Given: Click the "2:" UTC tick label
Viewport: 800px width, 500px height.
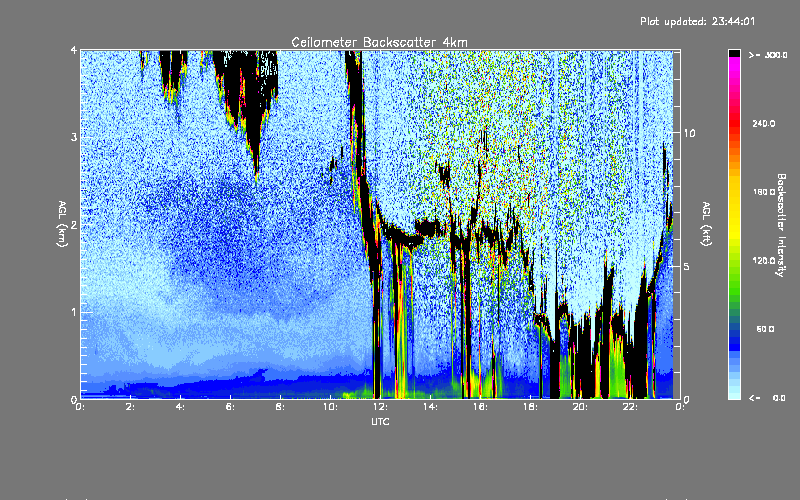Looking at the screenshot, I should click(130, 407).
